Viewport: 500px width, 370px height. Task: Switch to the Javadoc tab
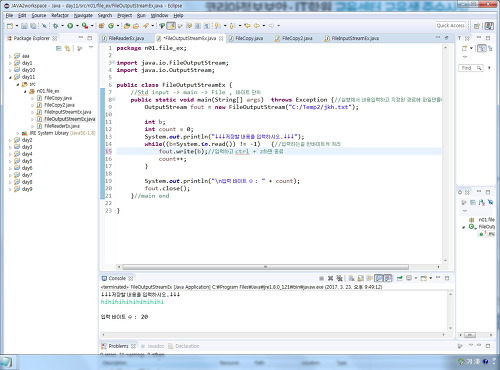click(153, 346)
